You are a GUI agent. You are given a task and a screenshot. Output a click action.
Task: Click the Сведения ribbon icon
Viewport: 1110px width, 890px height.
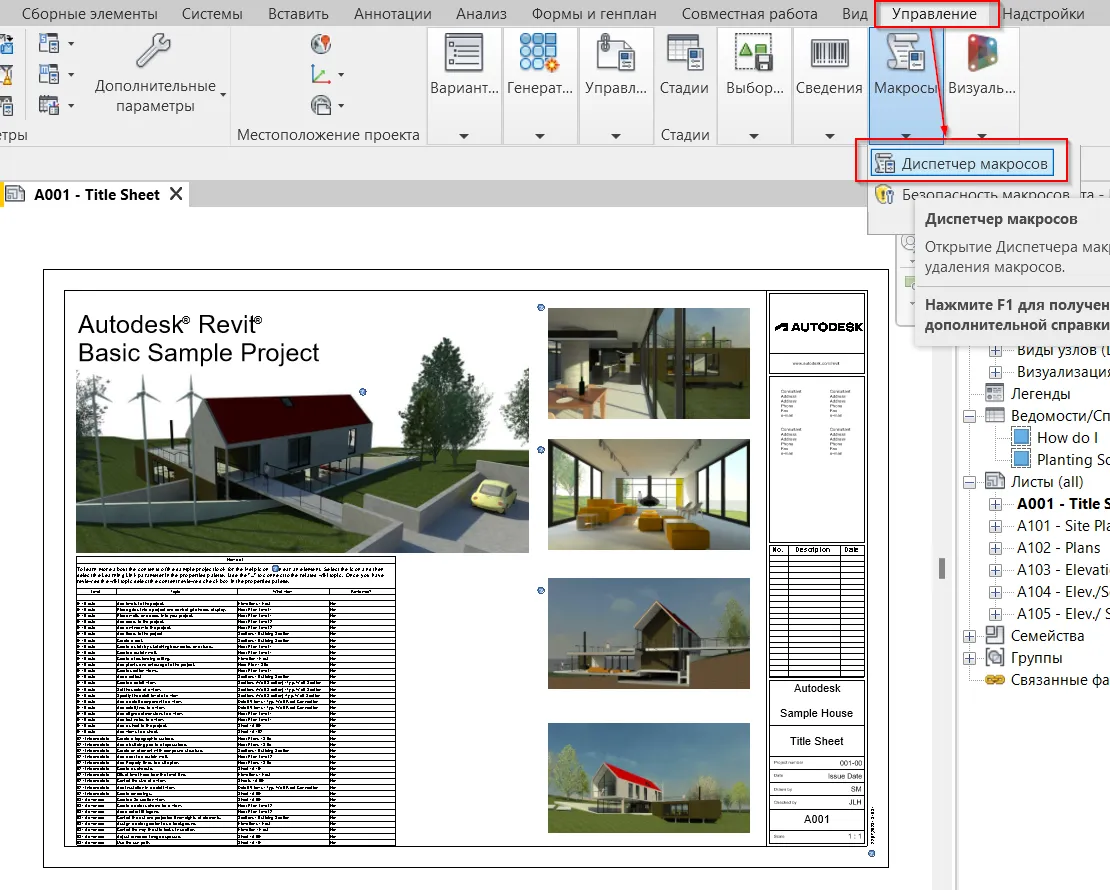pos(829,53)
